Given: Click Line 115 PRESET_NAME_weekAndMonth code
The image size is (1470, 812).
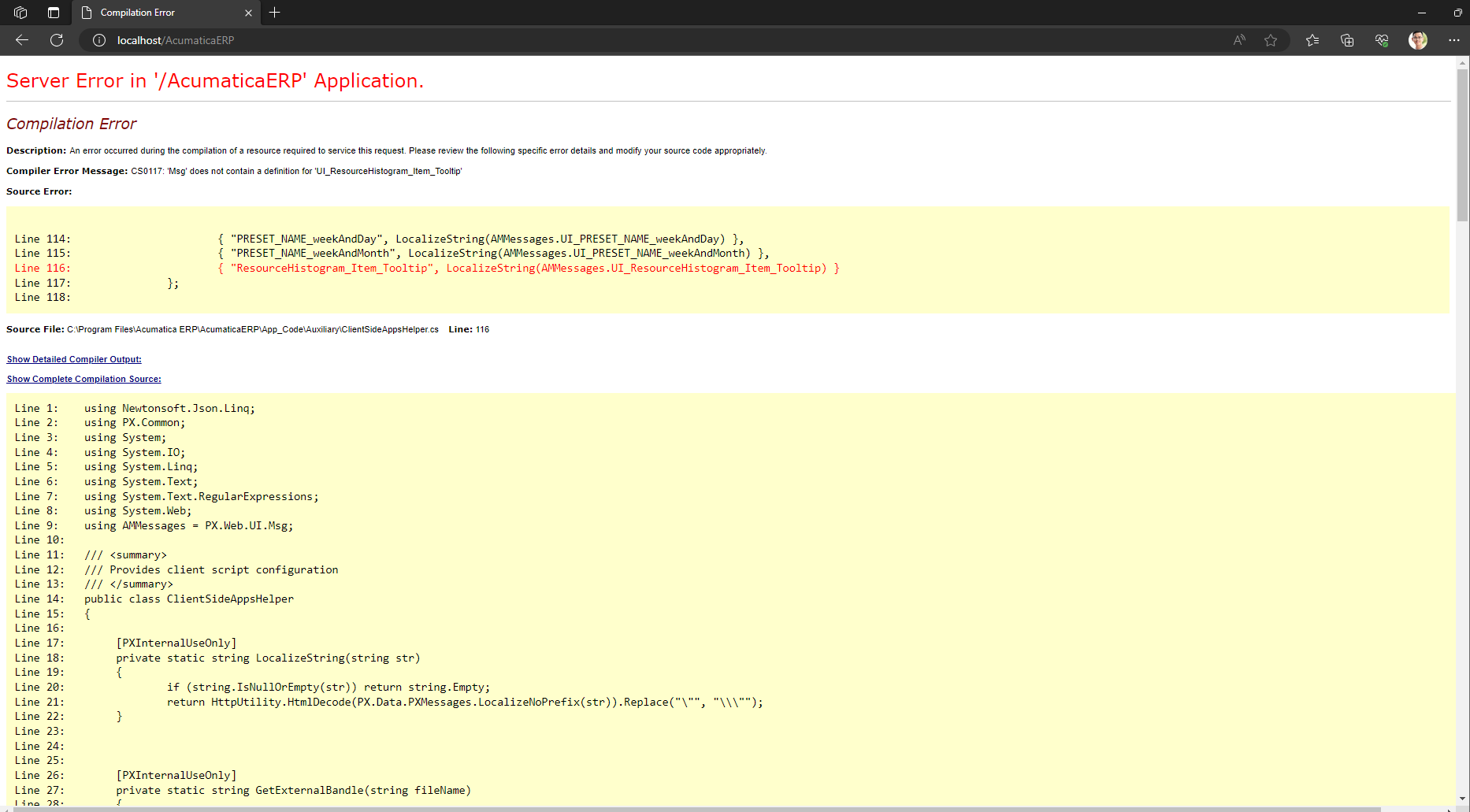Looking at the screenshot, I should click(x=493, y=253).
